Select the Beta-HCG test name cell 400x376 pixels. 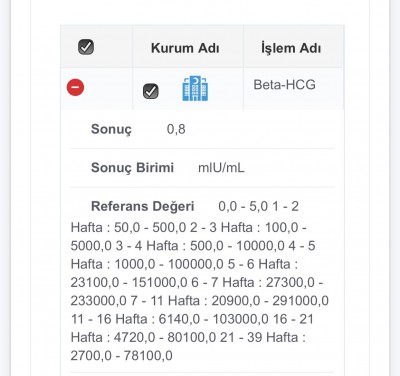click(x=284, y=85)
